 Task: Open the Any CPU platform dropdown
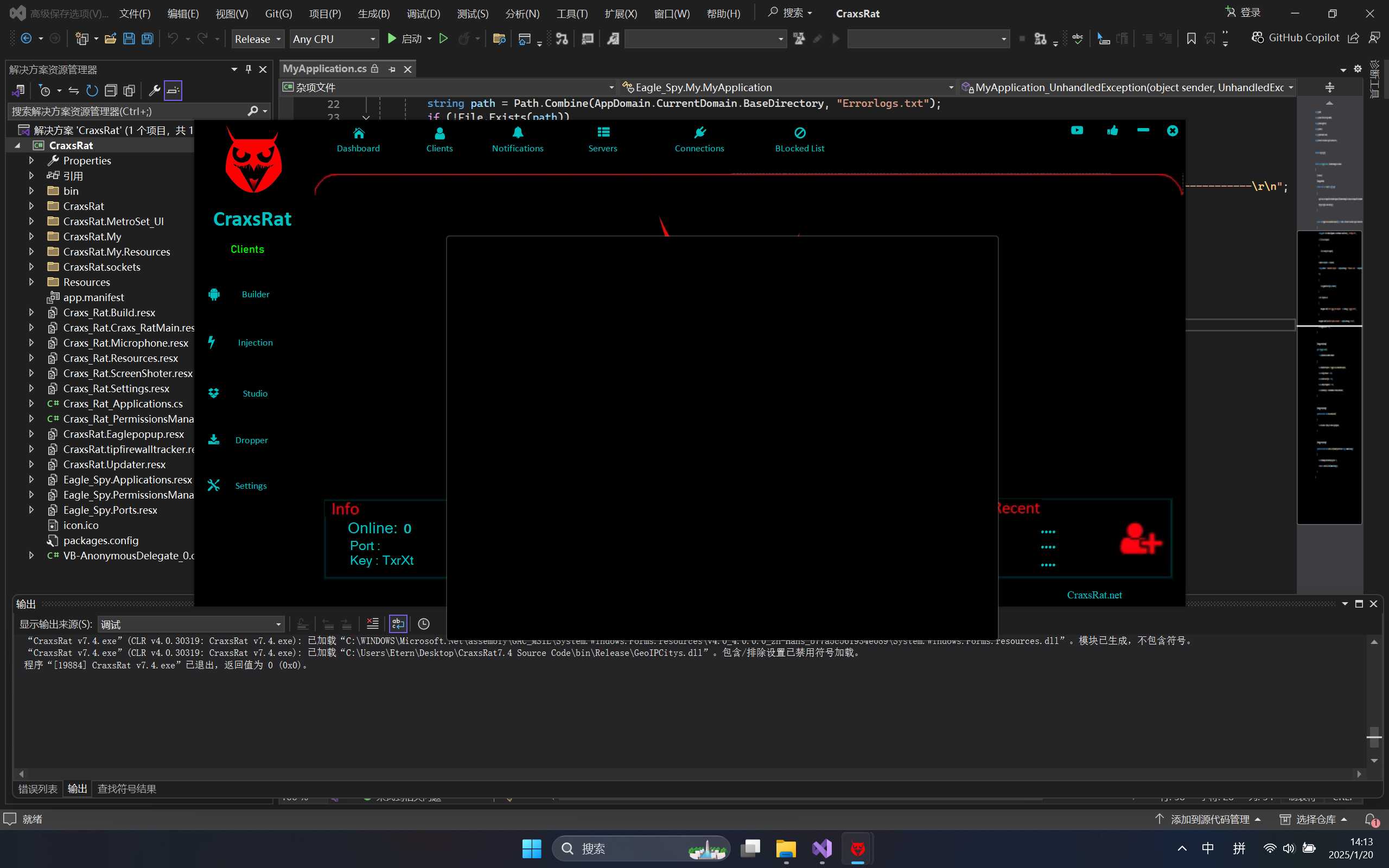click(x=334, y=39)
